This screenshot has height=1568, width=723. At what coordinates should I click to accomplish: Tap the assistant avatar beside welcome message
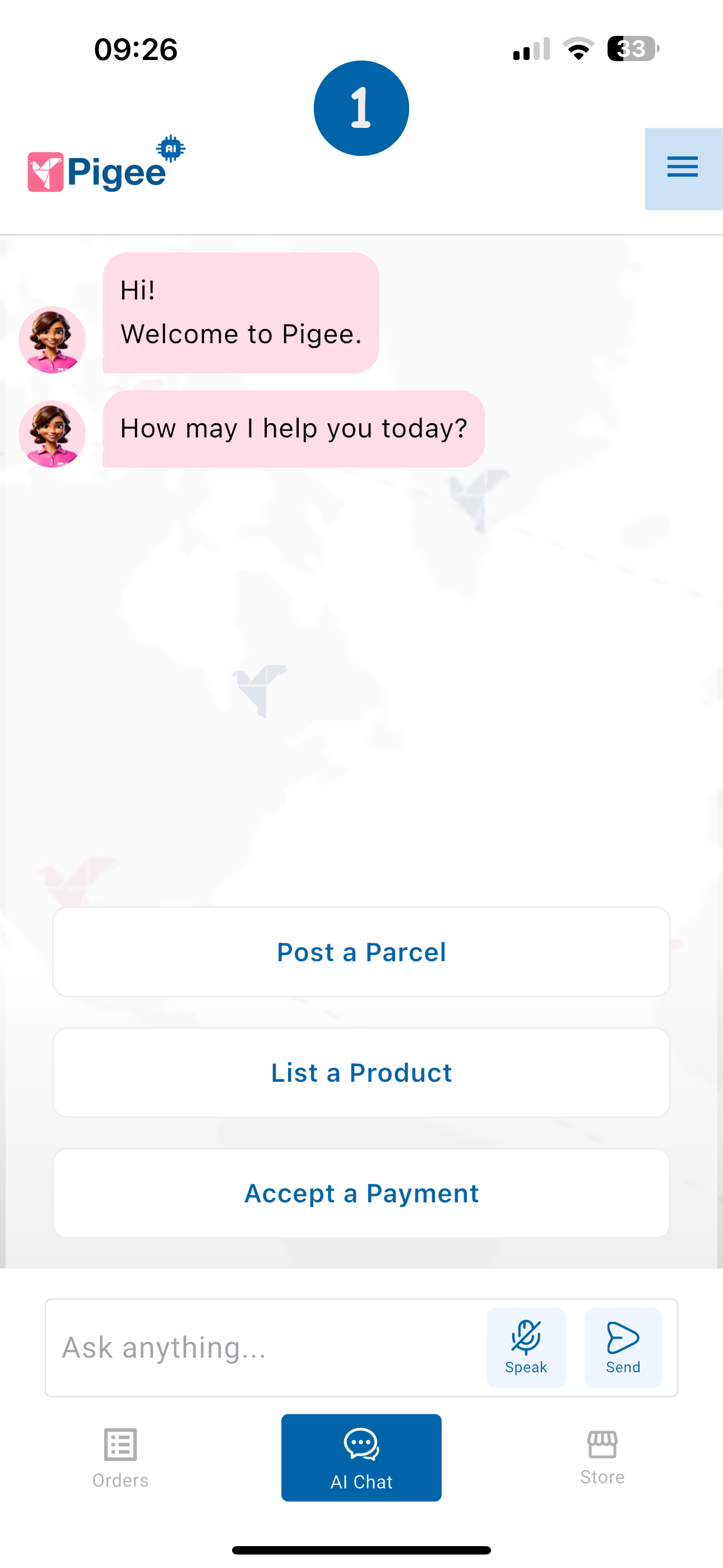(52, 340)
